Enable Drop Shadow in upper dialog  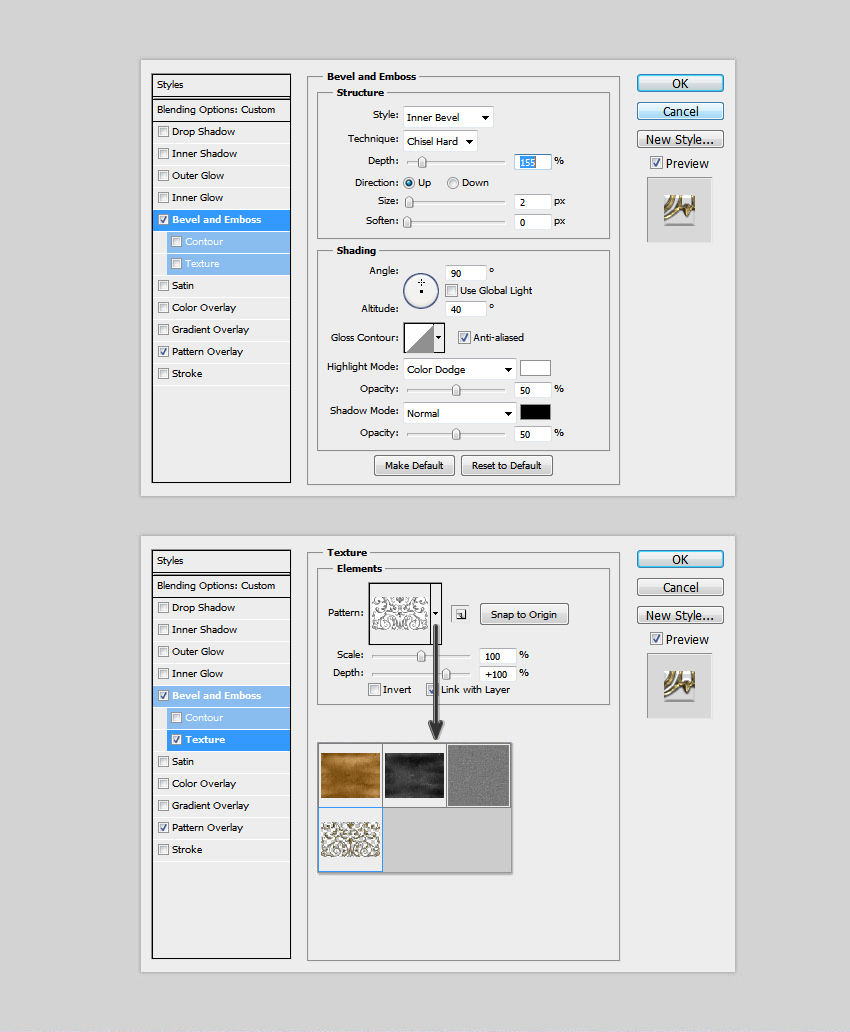click(163, 132)
